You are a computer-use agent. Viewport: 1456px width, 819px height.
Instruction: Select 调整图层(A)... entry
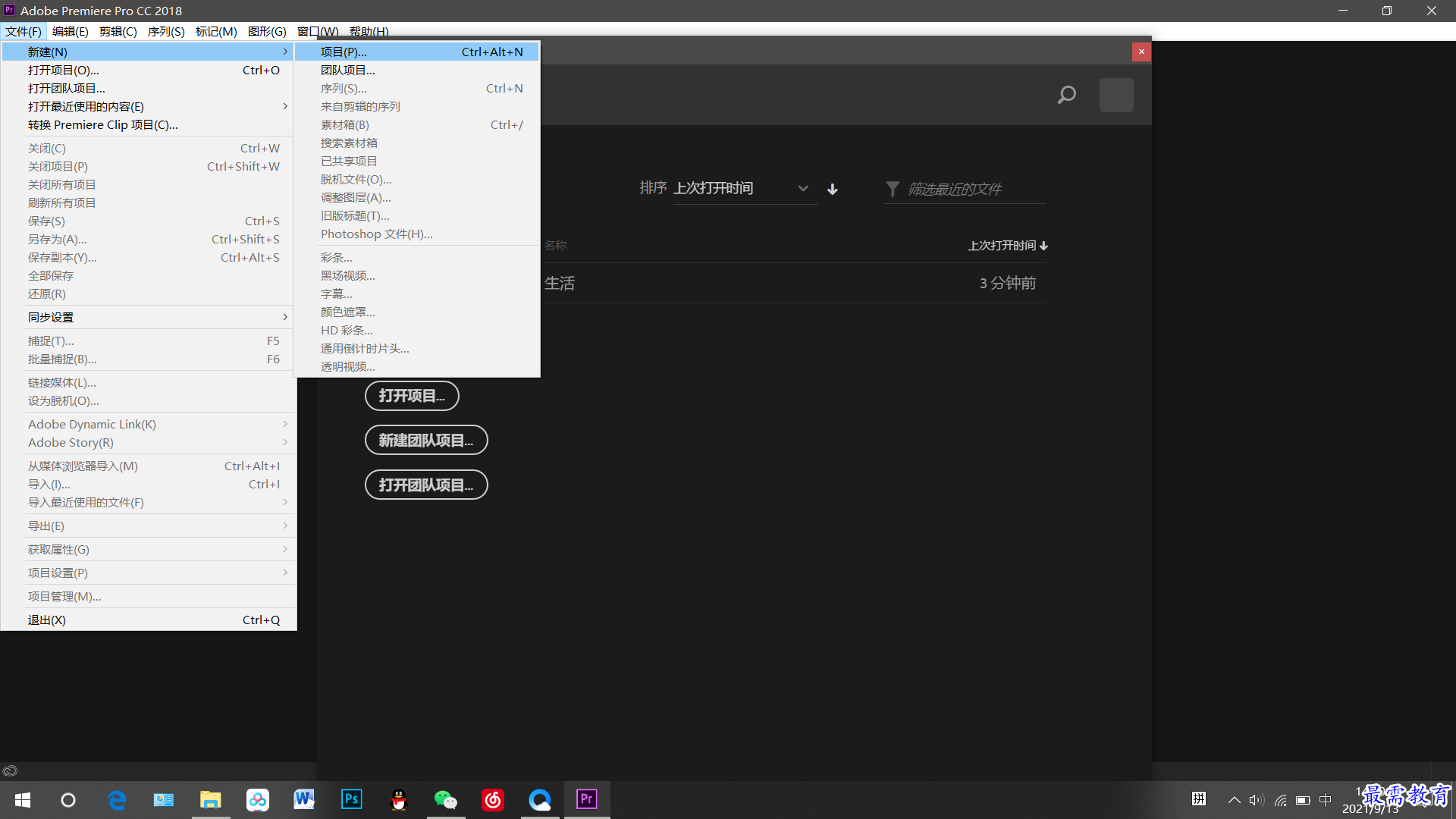click(x=417, y=197)
